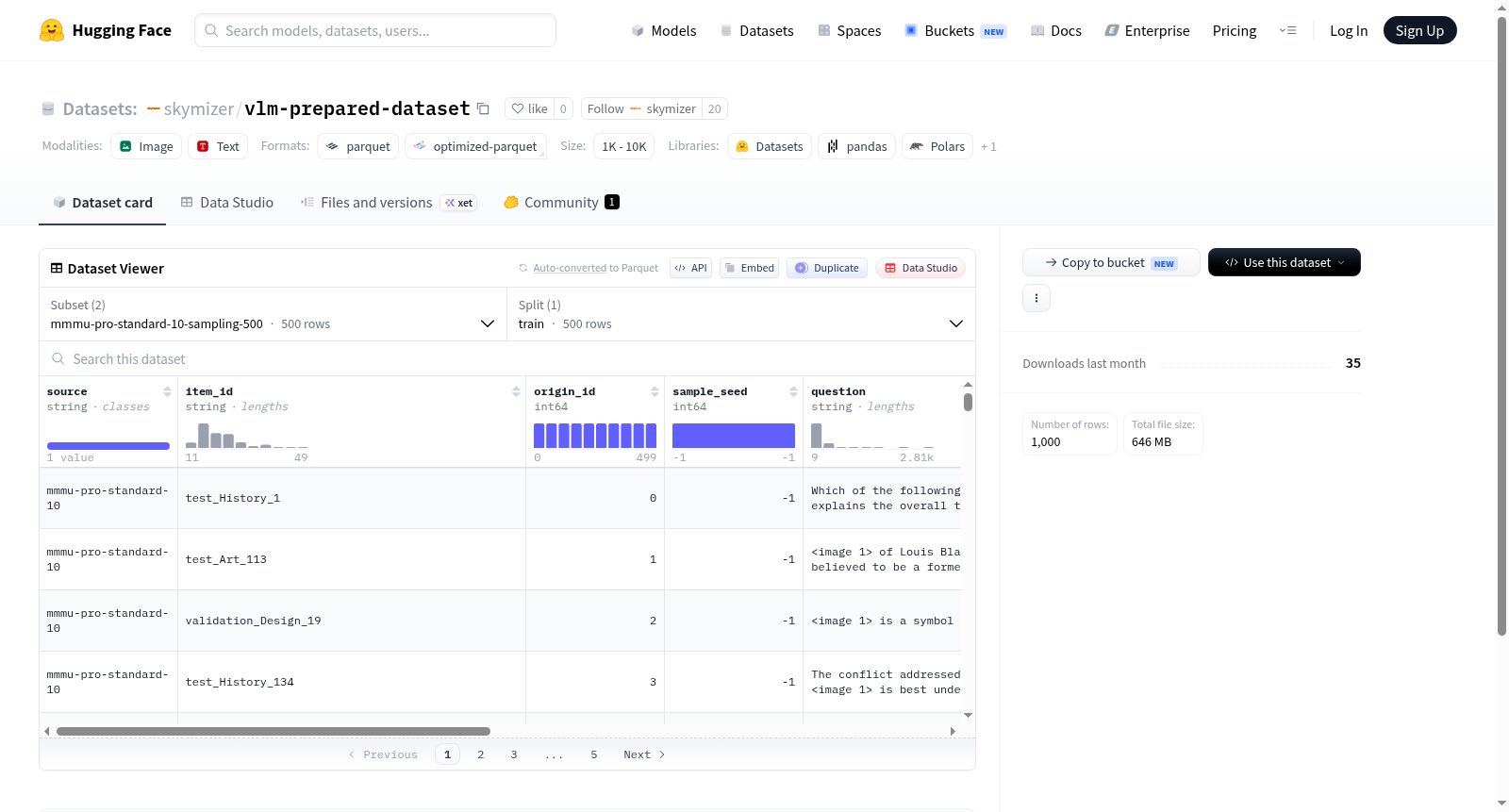Click the Datasets breadcrumb label
This screenshot has height=812, width=1509.
[100, 109]
